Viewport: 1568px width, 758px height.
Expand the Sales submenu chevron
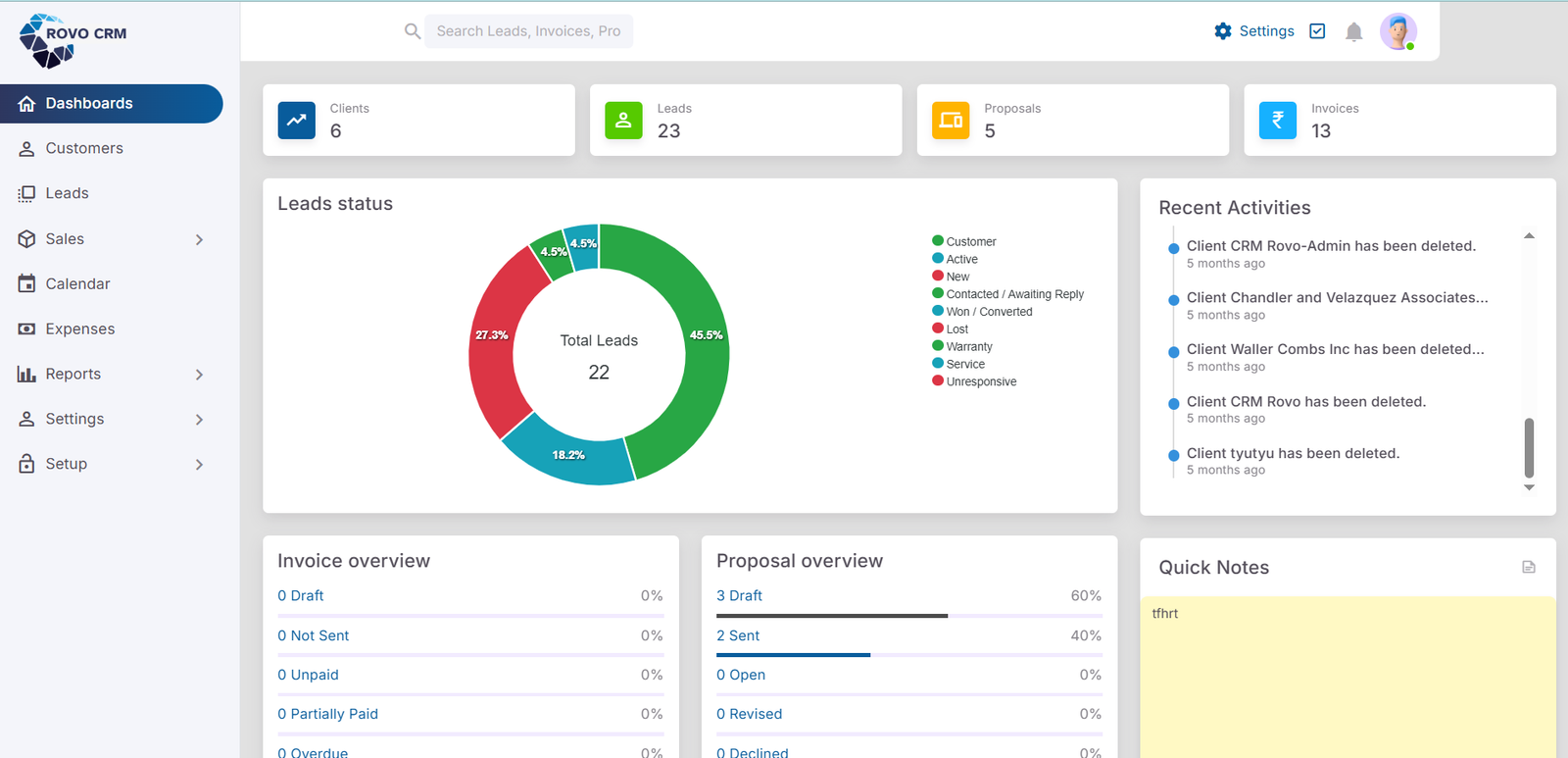(x=199, y=239)
